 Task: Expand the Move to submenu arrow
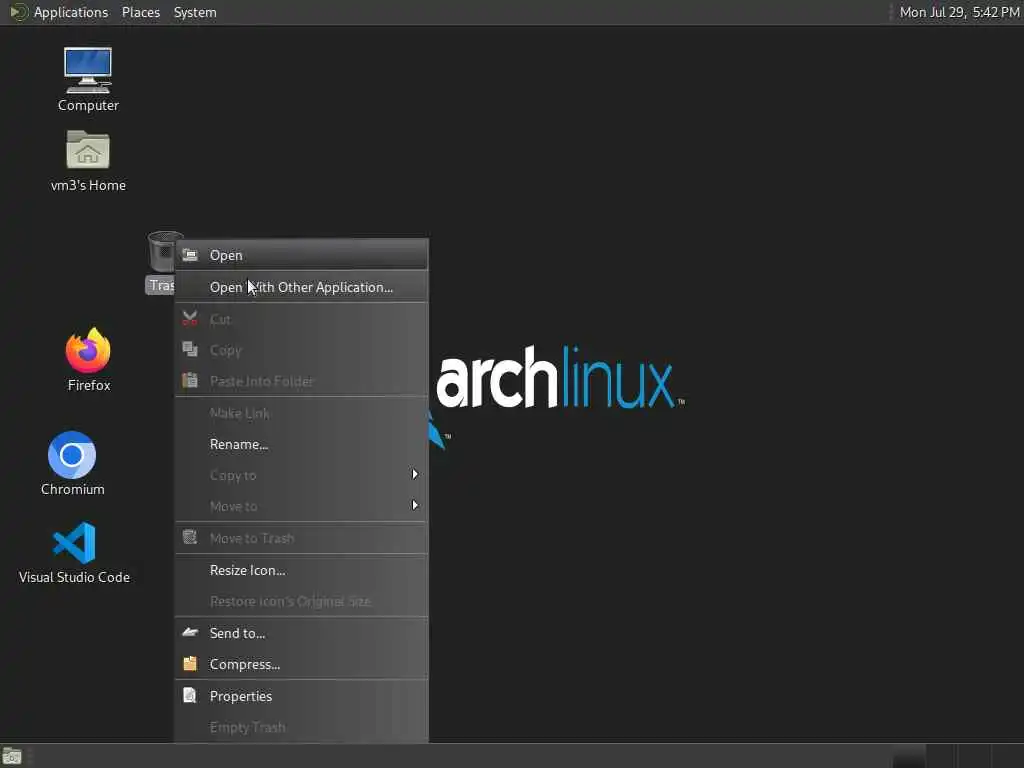tap(415, 505)
